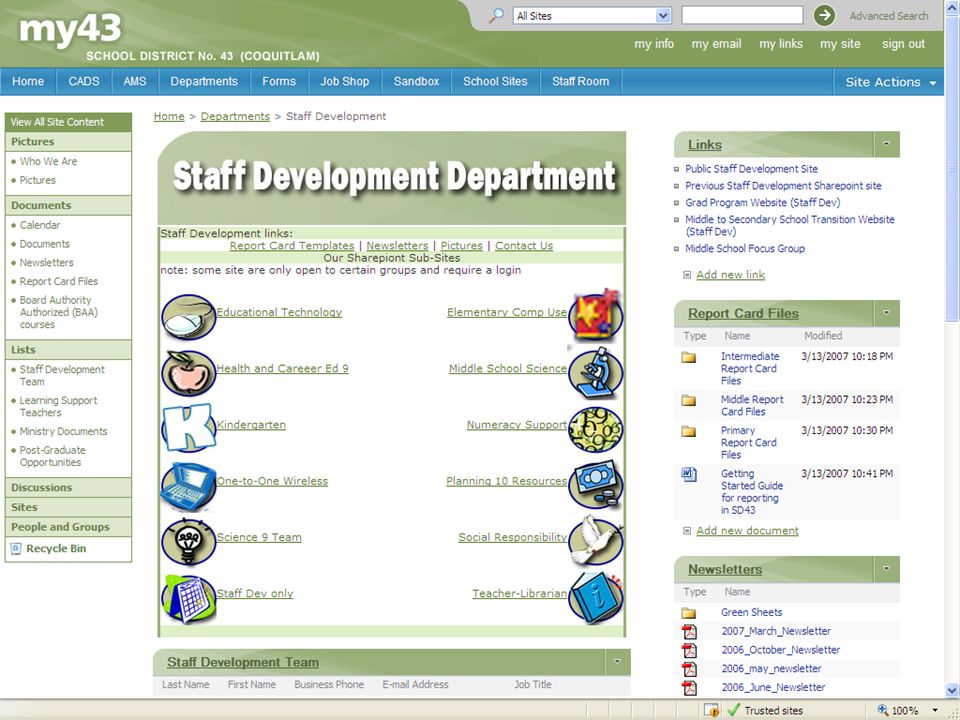The image size is (960, 720).
Task: Open Public Staff Development Site link
Action: point(751,169)
